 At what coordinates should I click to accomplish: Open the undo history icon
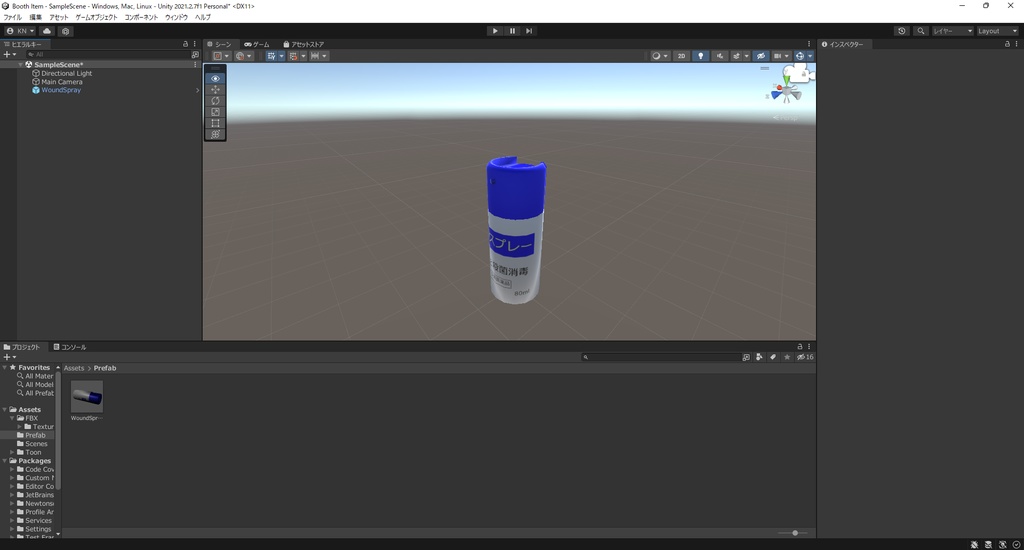(x=902, y=31)
